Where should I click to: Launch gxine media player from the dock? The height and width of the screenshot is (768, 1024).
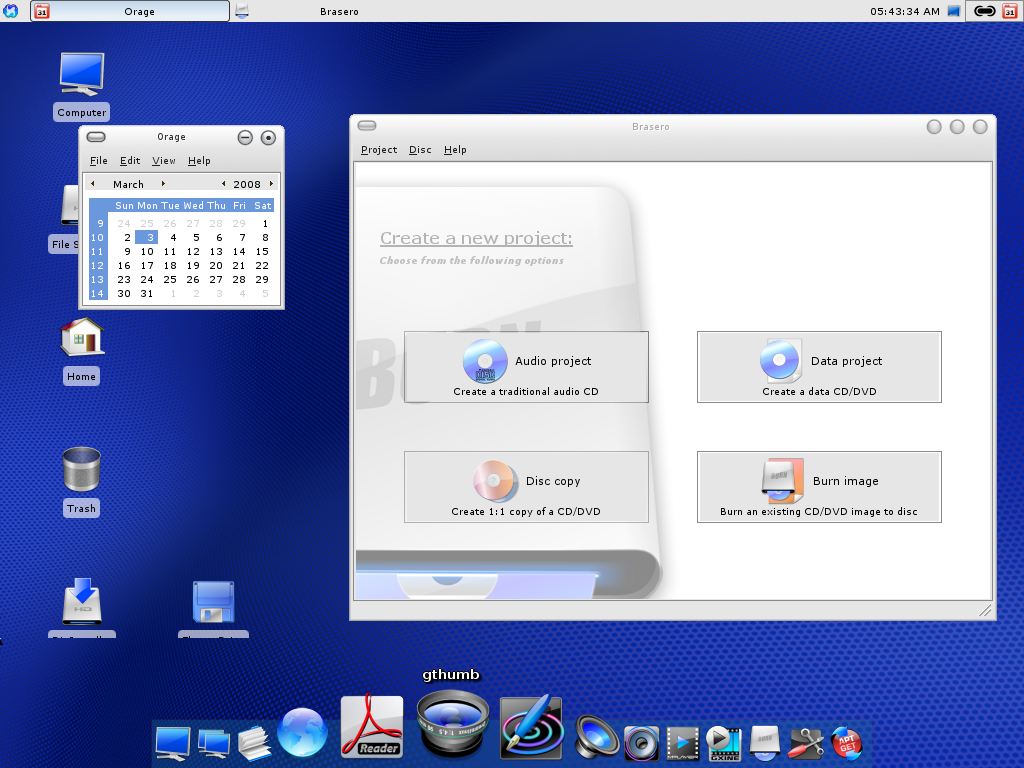click(x=724, y=743)
